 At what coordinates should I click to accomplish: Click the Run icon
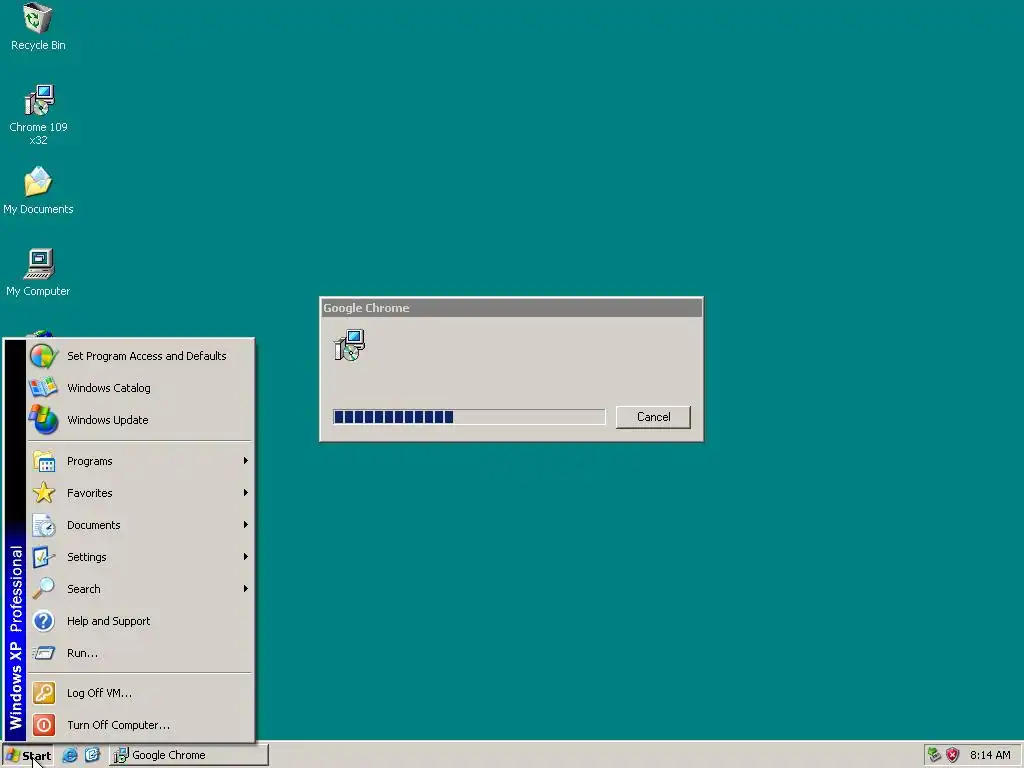click(x=44, y=653)
